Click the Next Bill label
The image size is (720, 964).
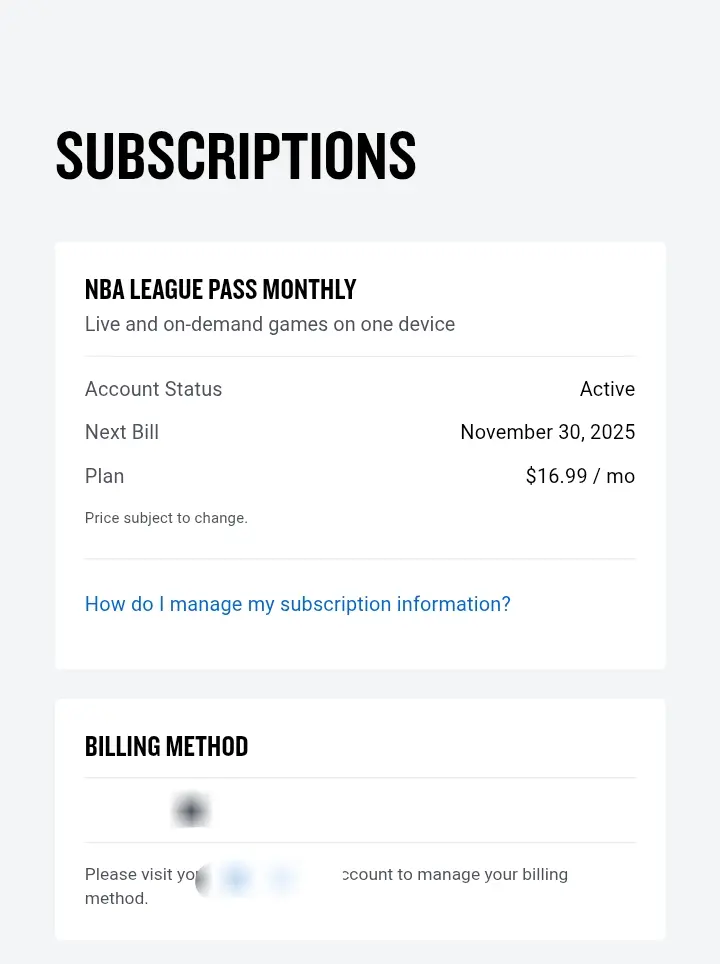(x=122, y=432)
